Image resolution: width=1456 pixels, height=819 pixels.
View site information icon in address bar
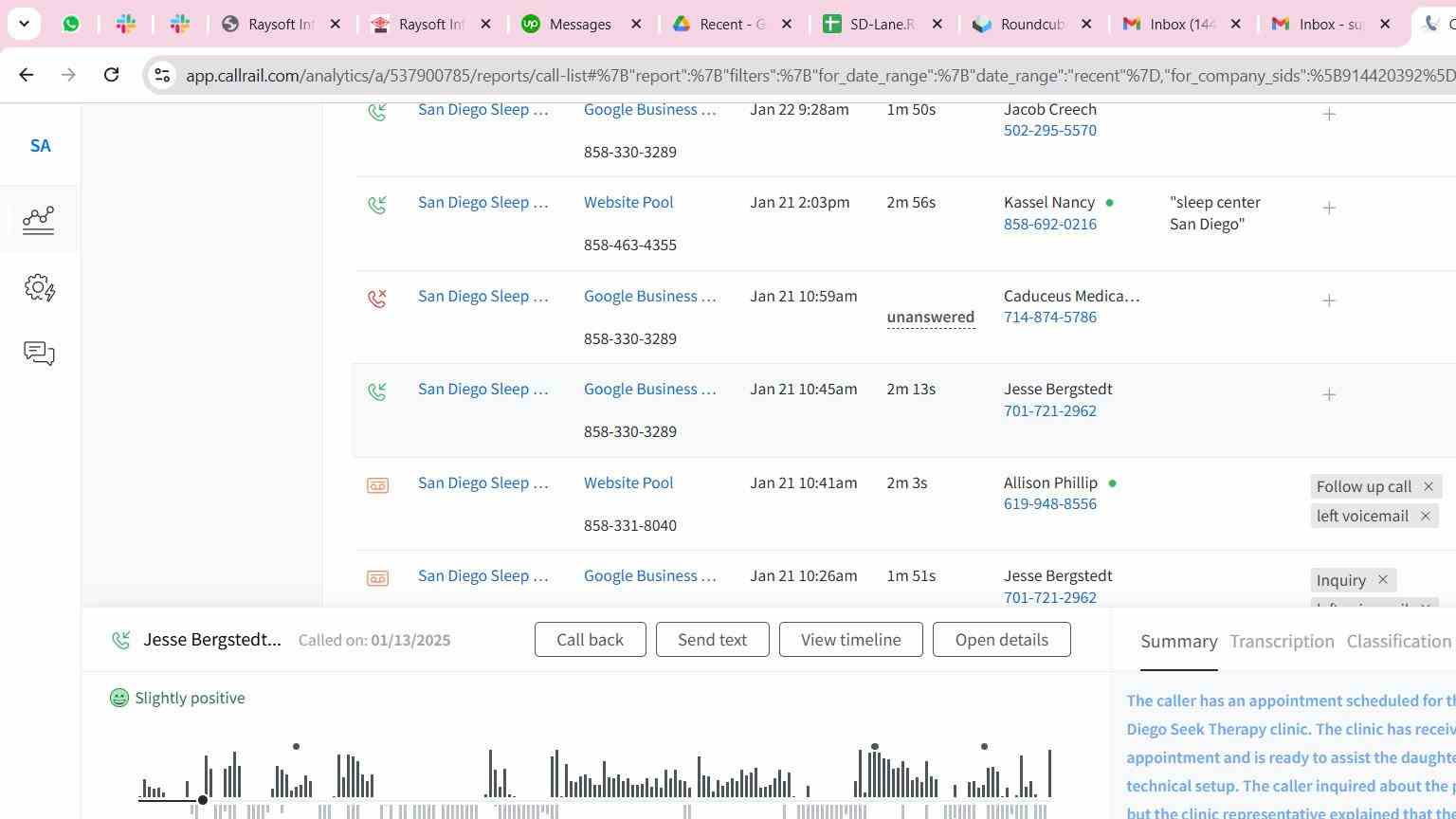[x=162, y=75]
